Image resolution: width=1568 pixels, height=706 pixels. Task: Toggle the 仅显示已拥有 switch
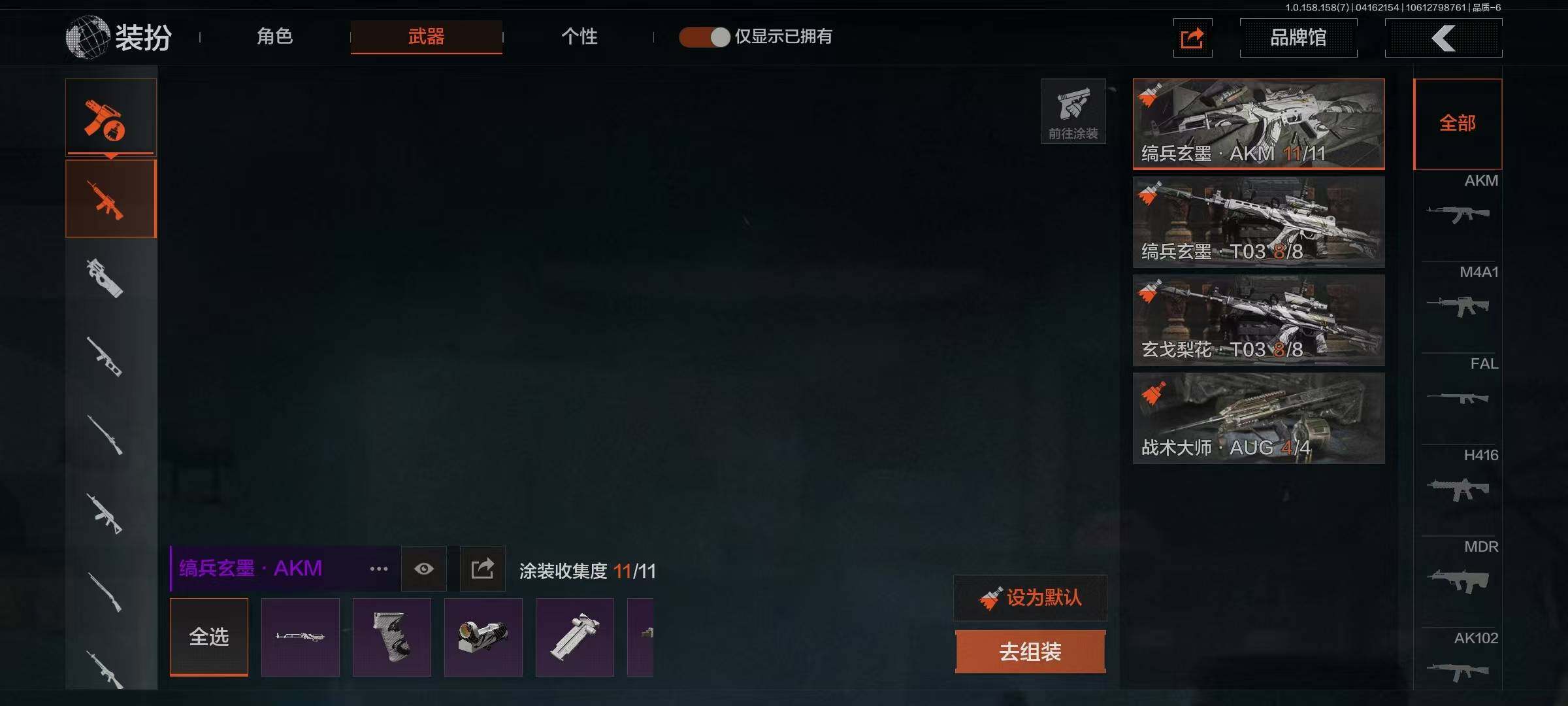coord(704,37)
